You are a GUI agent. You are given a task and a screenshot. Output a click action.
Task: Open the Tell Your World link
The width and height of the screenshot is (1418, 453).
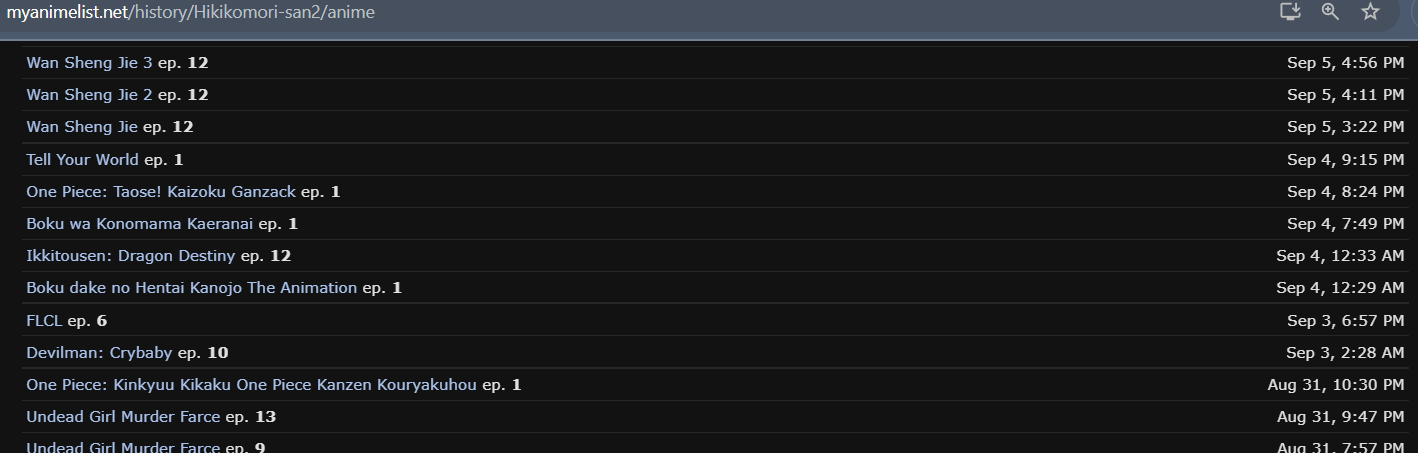coord(82,160)
